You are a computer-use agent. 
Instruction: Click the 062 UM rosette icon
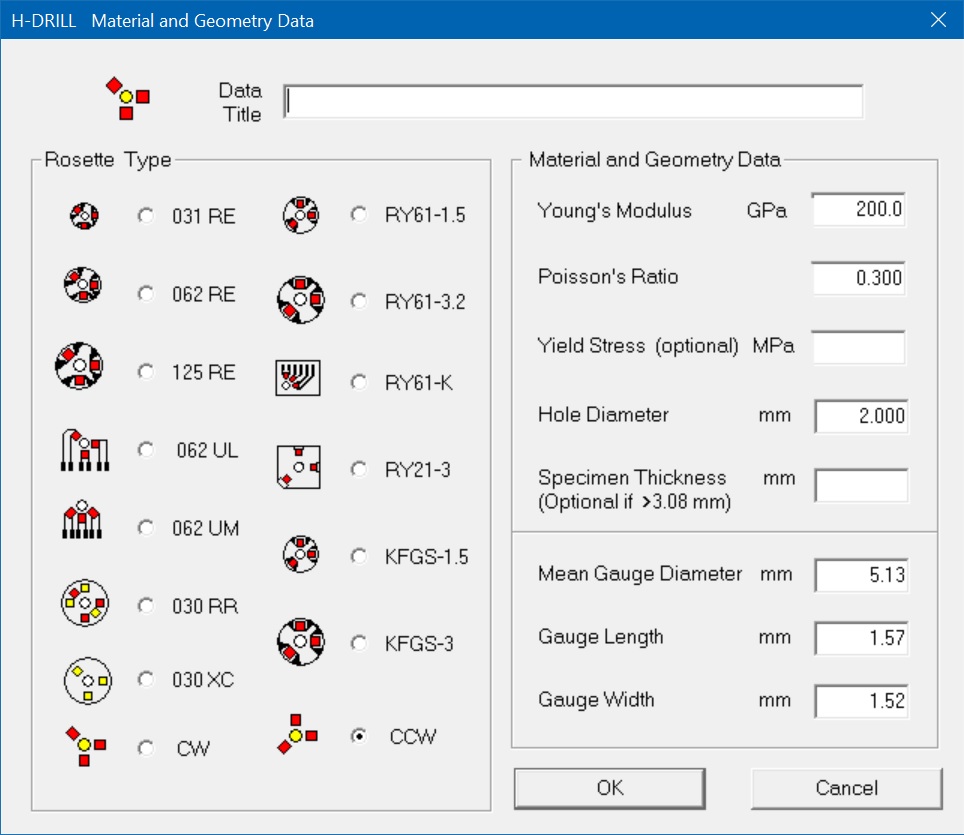click(82, 519)
